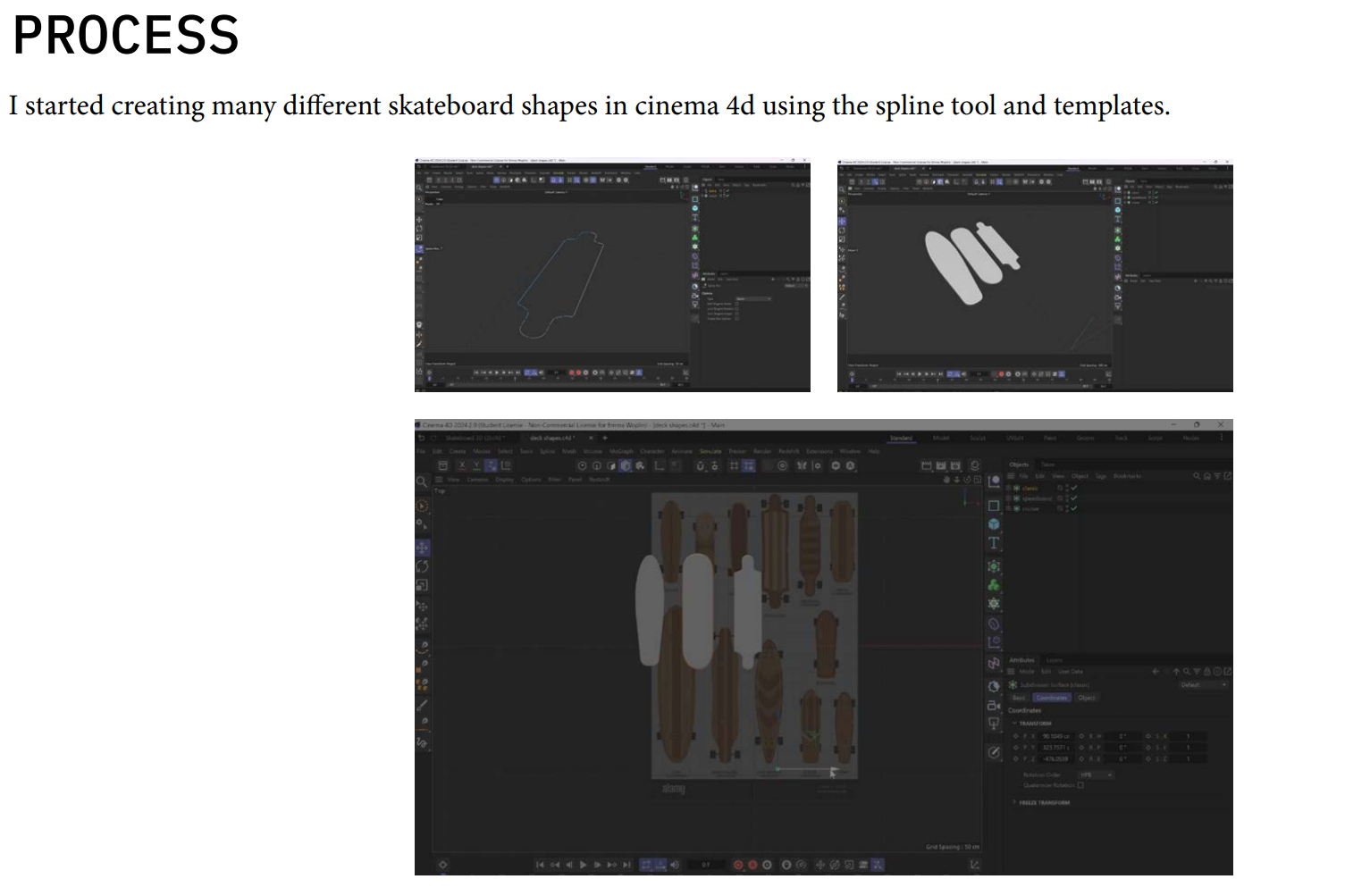Click Attributes lock icon in large screenshot

1206,671
